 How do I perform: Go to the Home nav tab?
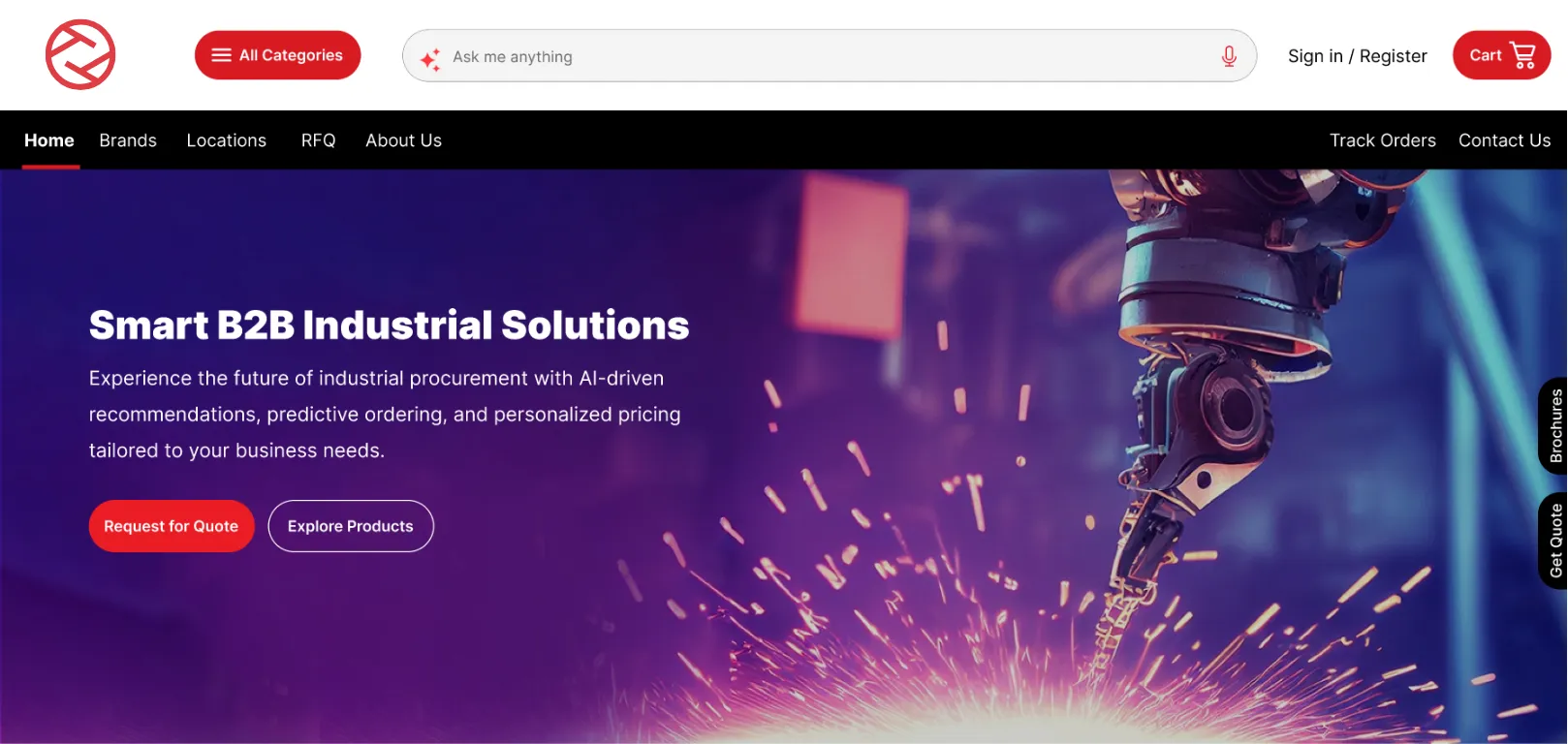coord(49,140)
